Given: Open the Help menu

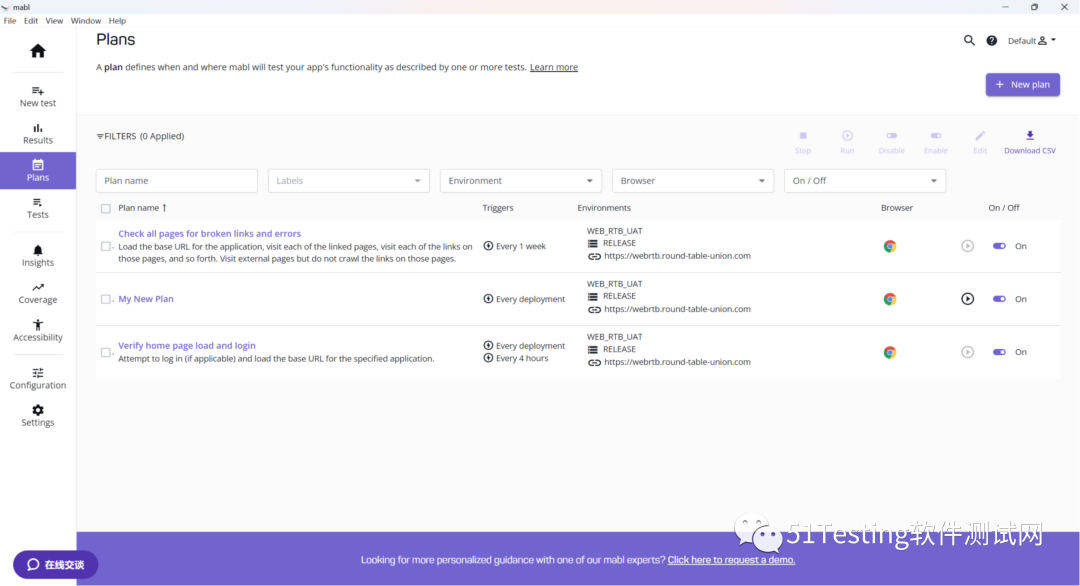Looking at the screenshot, I should pyautogui.click(x=117, y=21).
